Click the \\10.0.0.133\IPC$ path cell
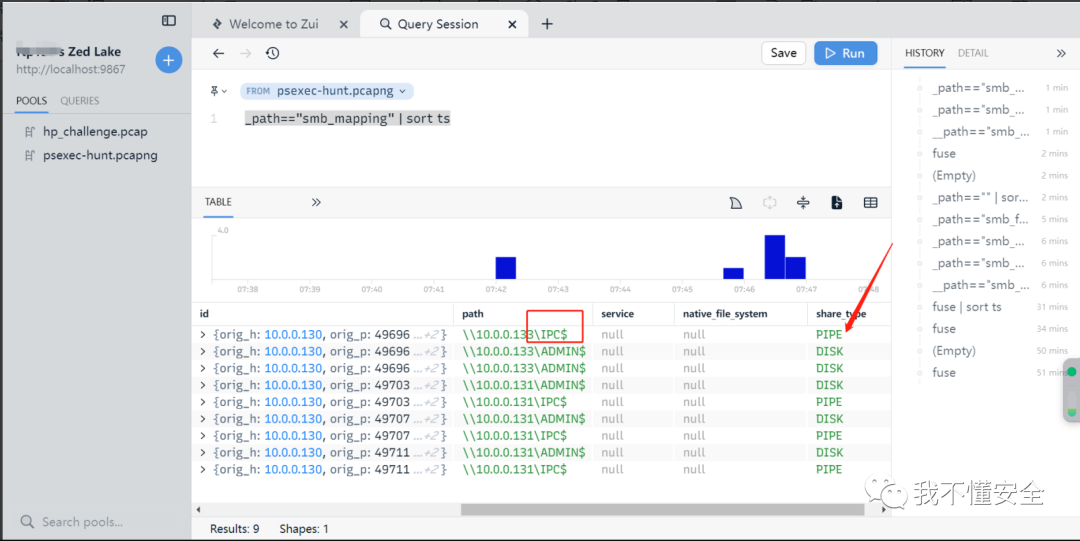Screen dimensions: 1080x541 (x=515, y=334)
